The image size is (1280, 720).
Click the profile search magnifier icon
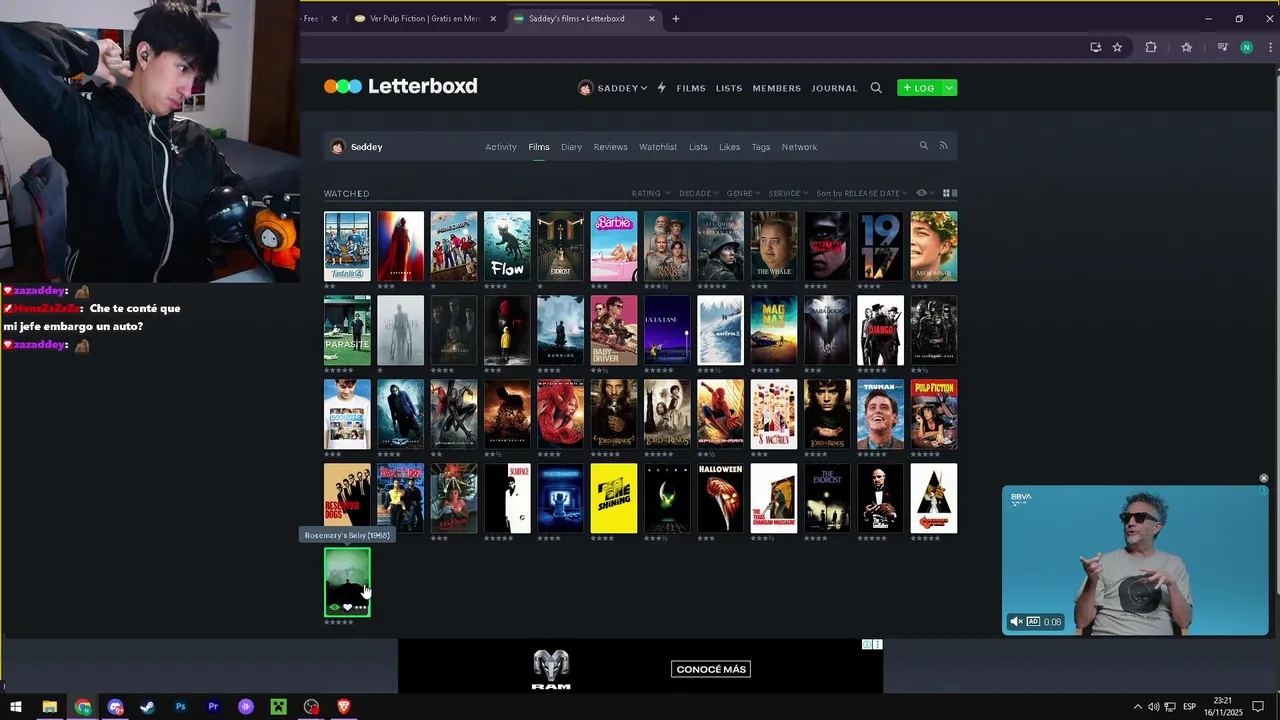pos(924,146)
